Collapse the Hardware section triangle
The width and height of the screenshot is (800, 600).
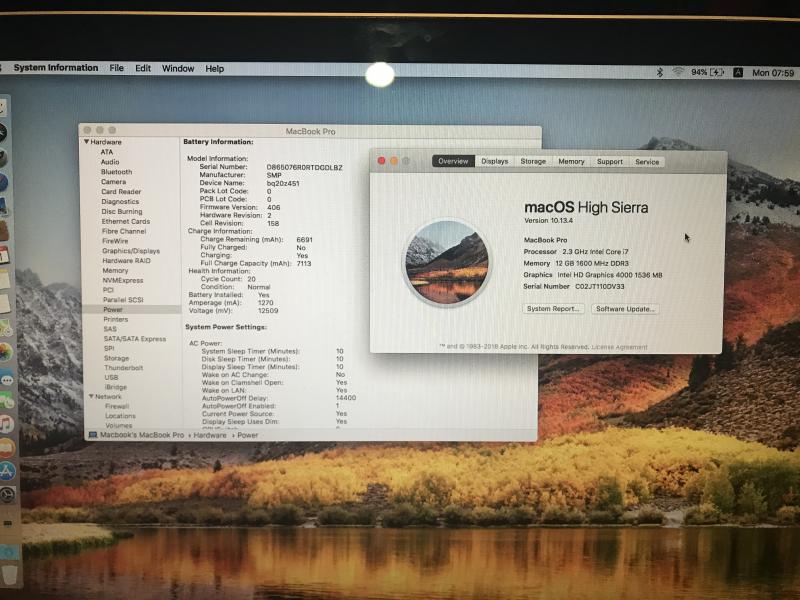pyautogui.click(x=87, y=142)
